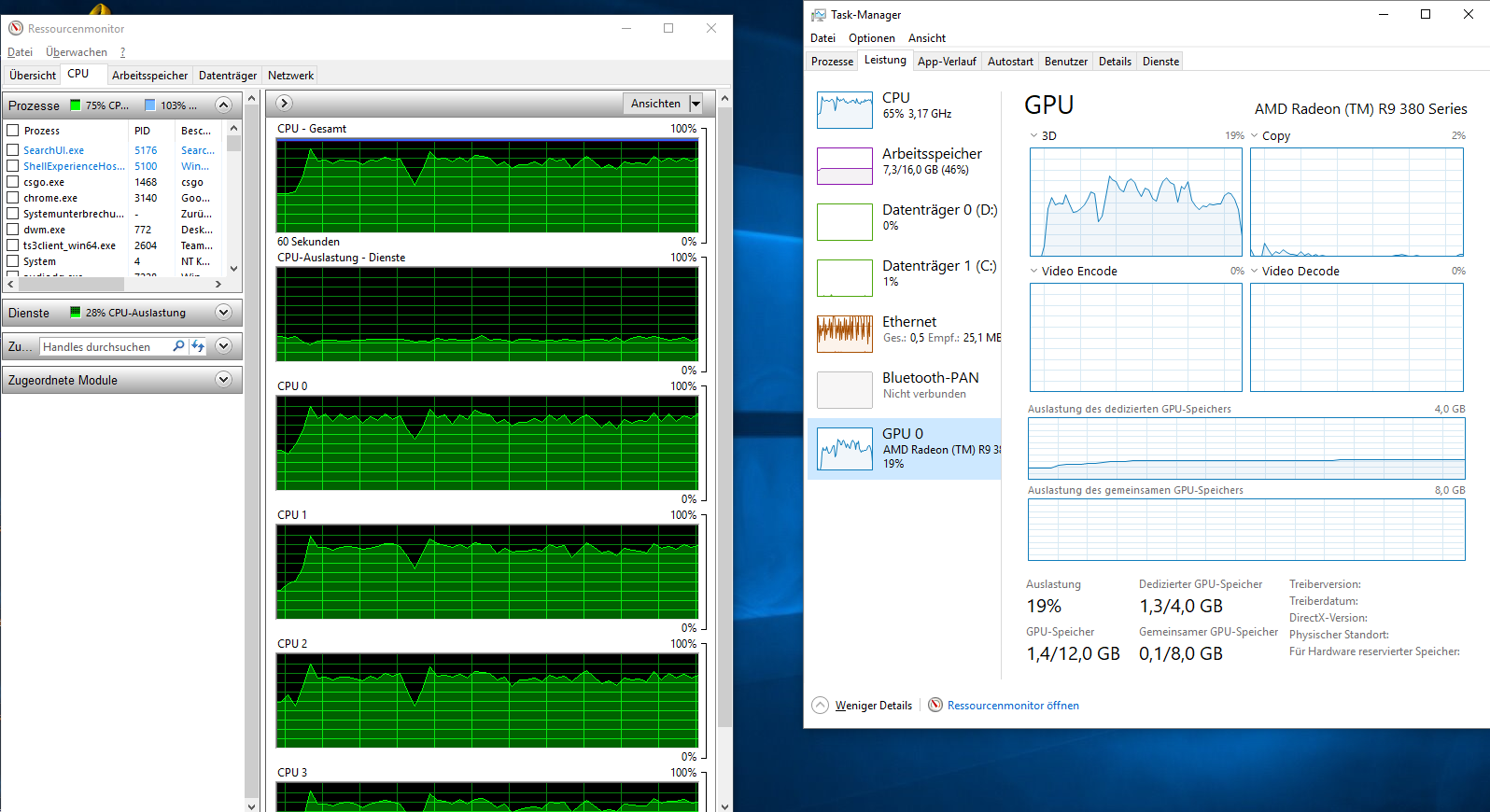
Task: Check the box for csgo.exe
Action: coord(13,182)
